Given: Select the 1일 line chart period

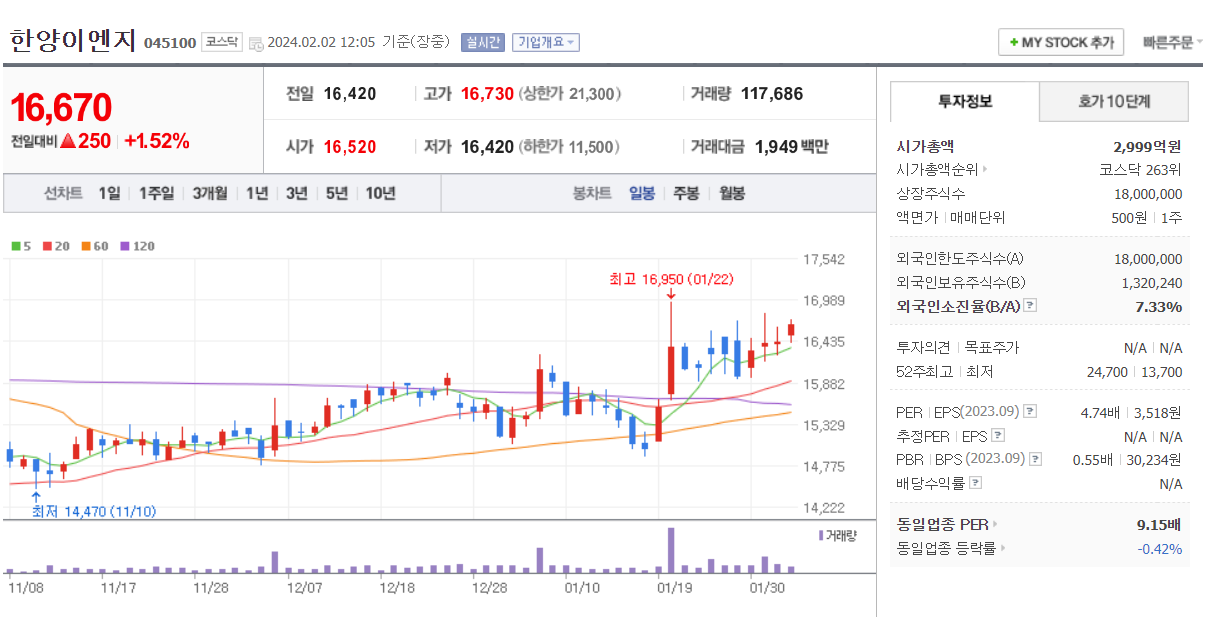Looking at the screenshot, I should coord(109,194).
